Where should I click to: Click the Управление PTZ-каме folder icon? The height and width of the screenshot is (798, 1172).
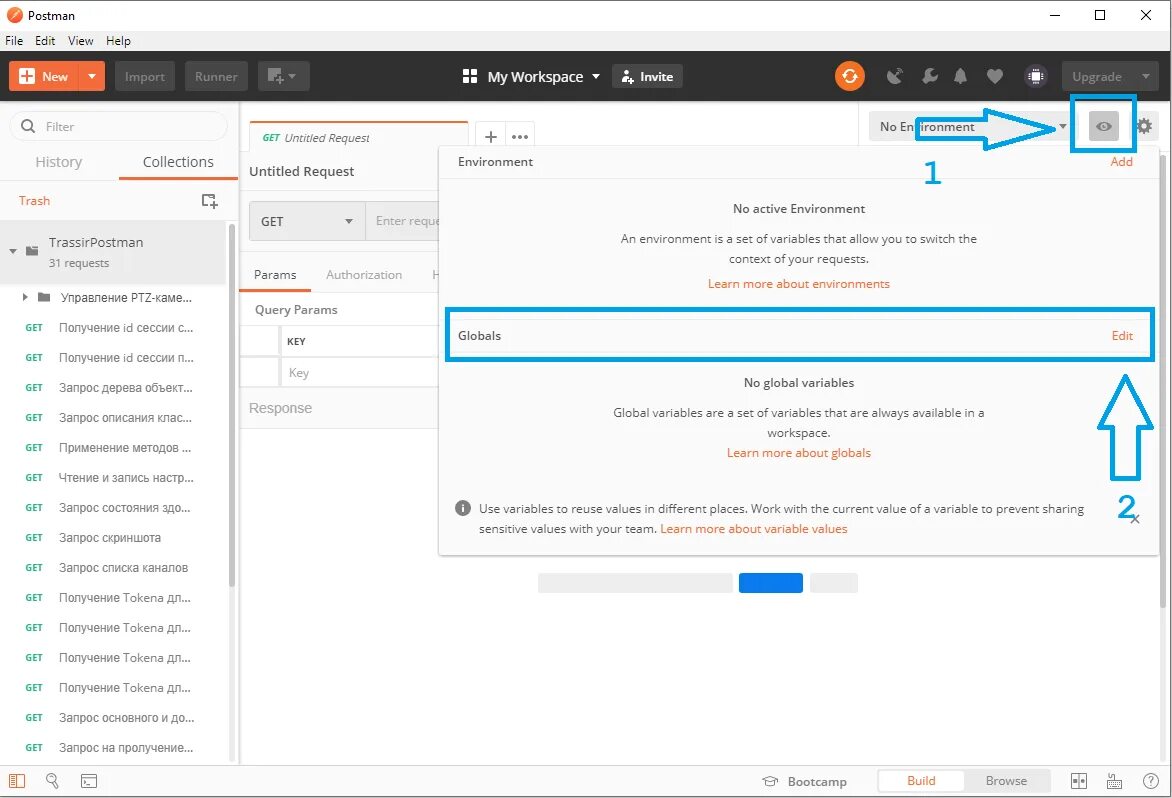point(44,297)
